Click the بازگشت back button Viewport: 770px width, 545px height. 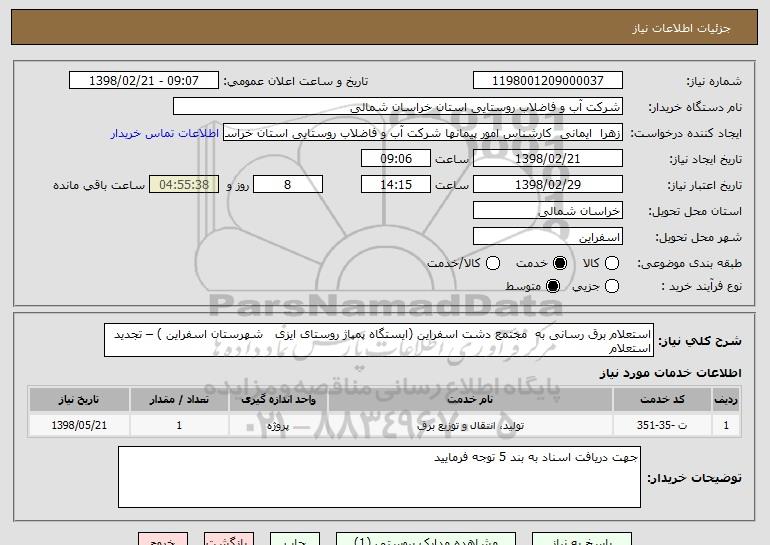[x=229, y=539]
